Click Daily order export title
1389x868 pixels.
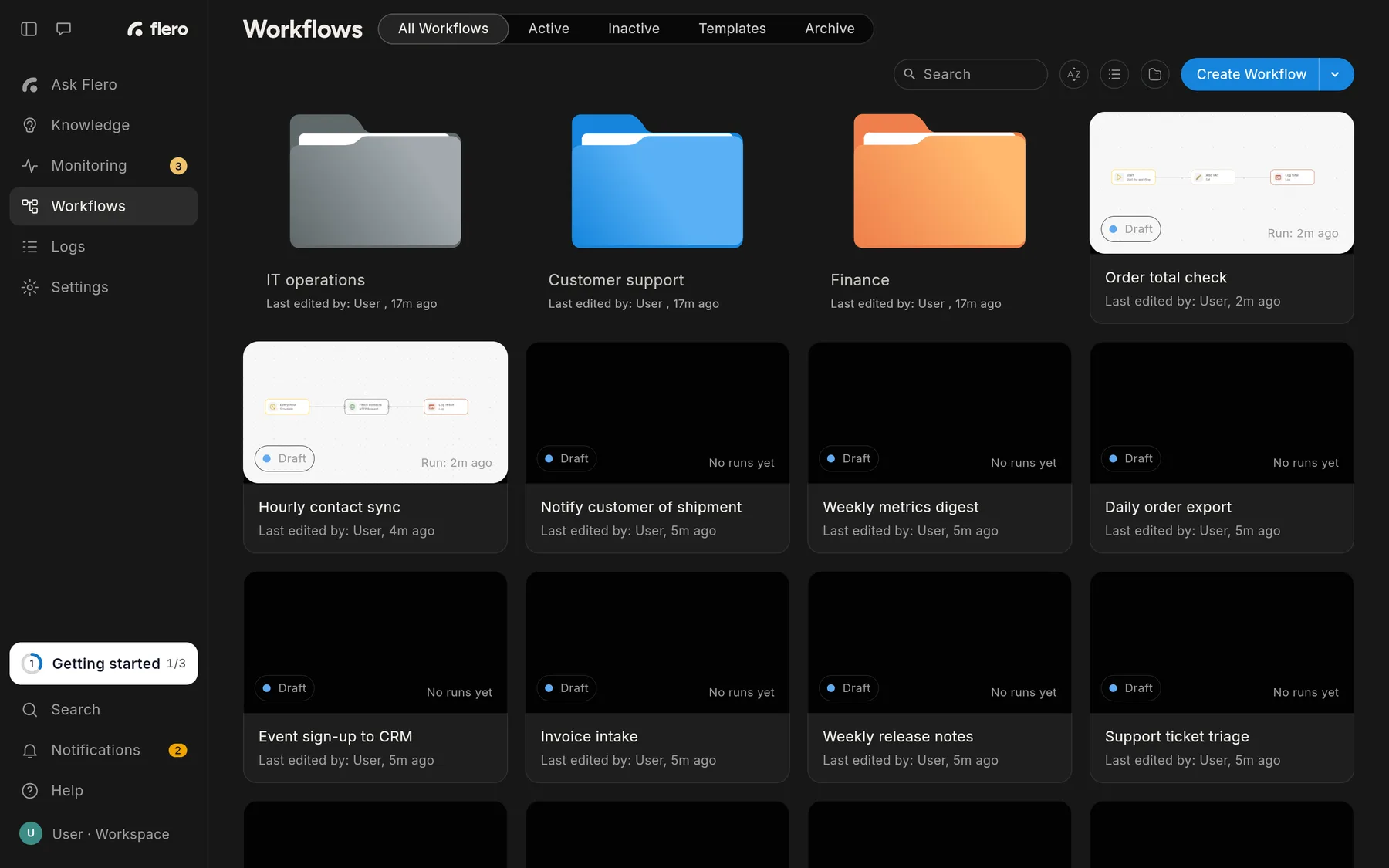point(1168,507)
